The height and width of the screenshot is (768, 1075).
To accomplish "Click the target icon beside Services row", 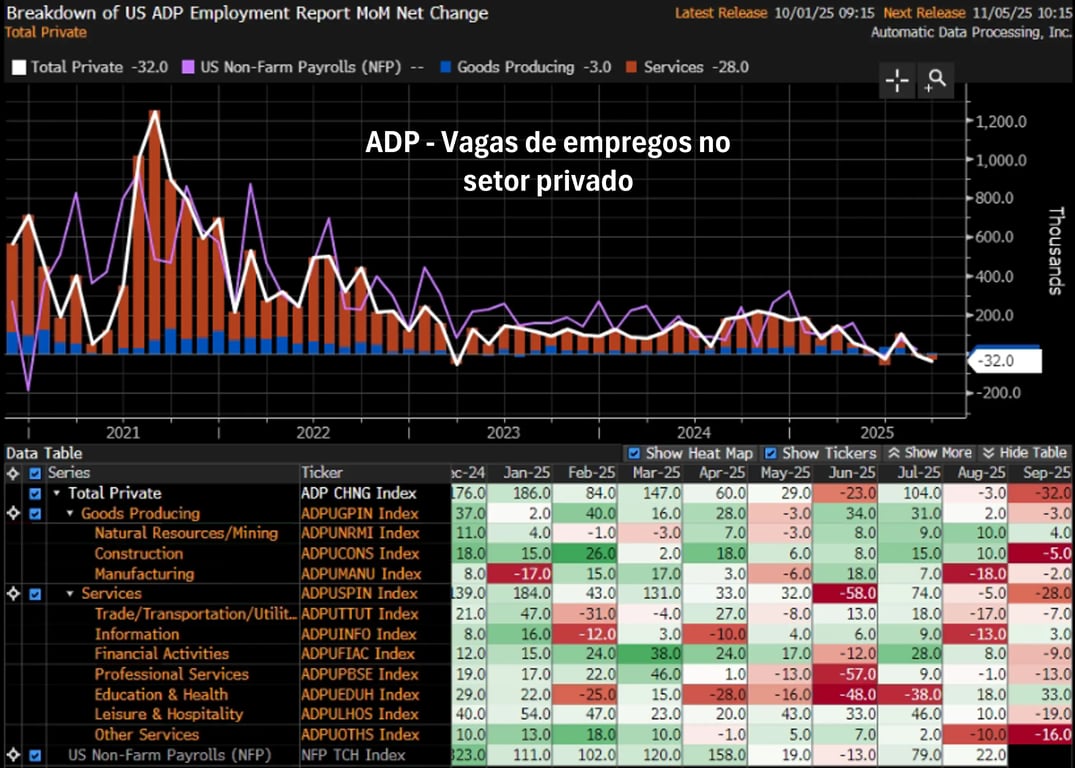I will coord(13,593).
